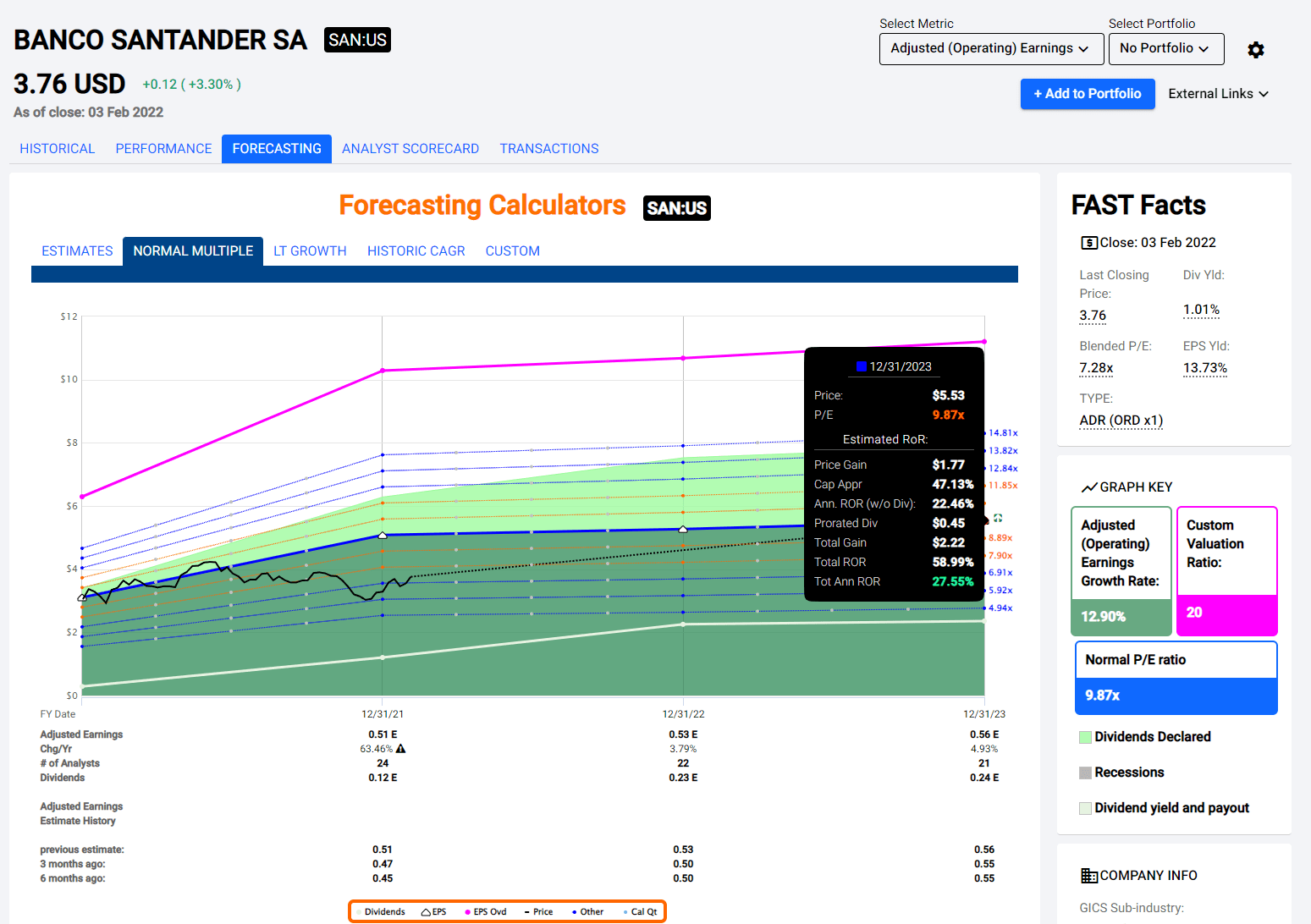Select the NORMAL MULTIPLE calculator tab
This screenshot has width=1311, height=924.
click(193, 251)
